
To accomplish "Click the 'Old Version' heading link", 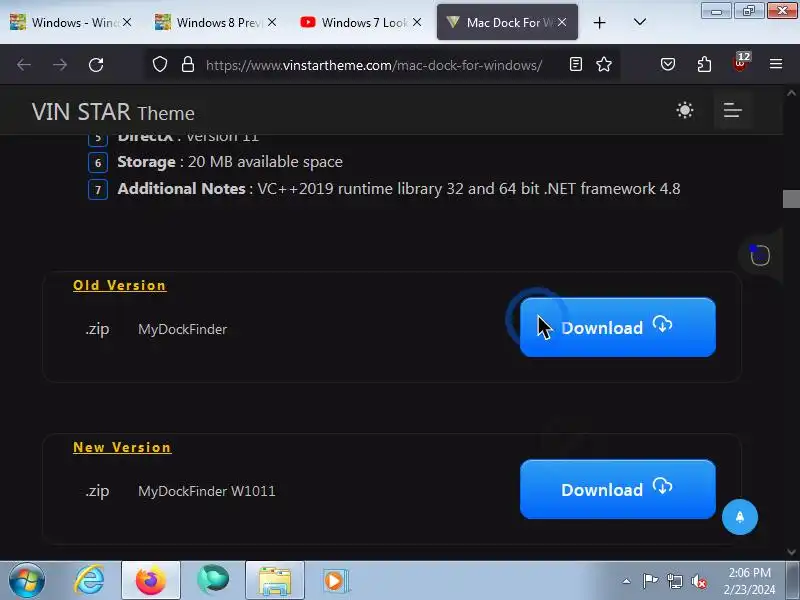I will 120,285.
